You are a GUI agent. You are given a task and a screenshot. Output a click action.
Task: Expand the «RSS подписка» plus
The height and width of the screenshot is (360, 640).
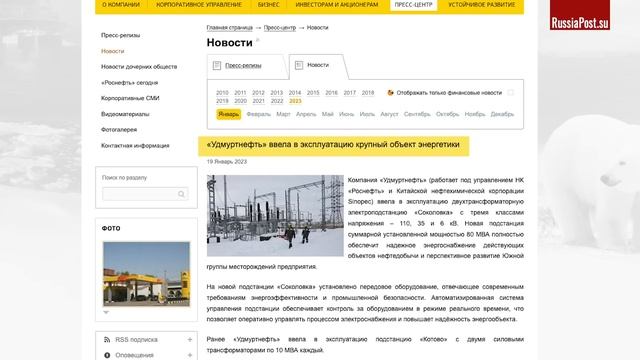point(190,340)
